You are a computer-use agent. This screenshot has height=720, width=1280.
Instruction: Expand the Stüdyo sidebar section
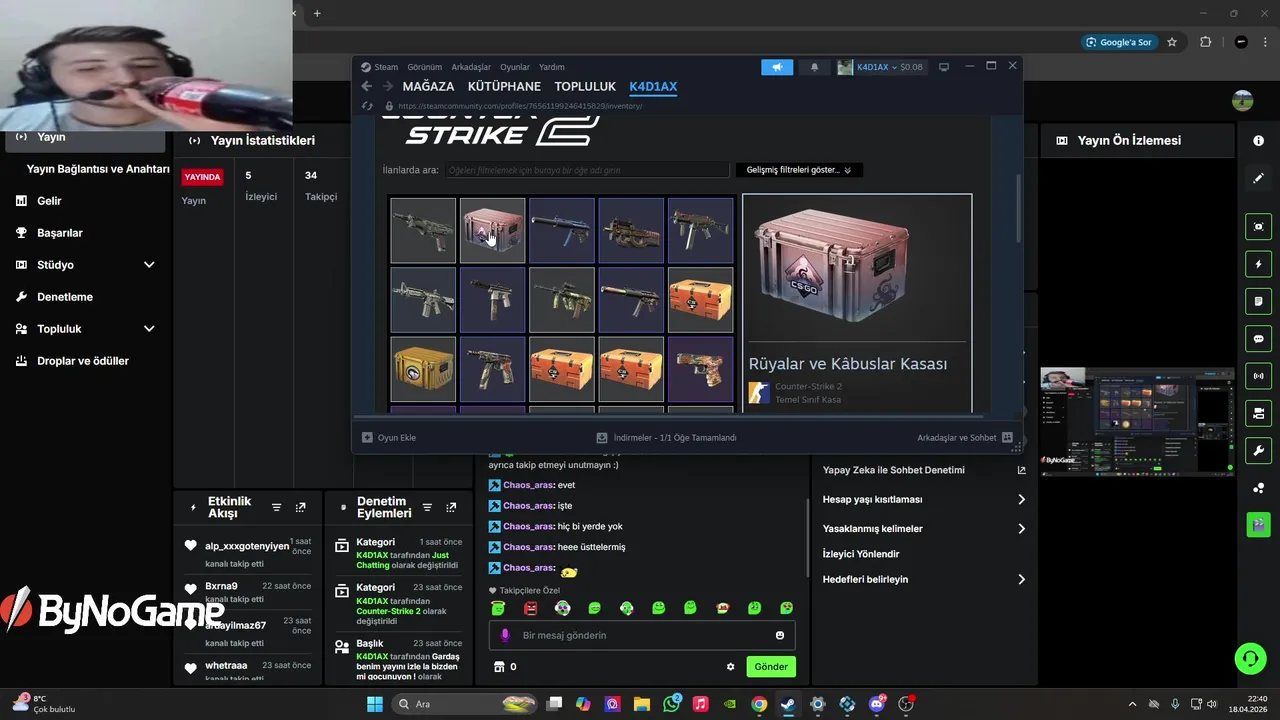click(x=149, y=265)
